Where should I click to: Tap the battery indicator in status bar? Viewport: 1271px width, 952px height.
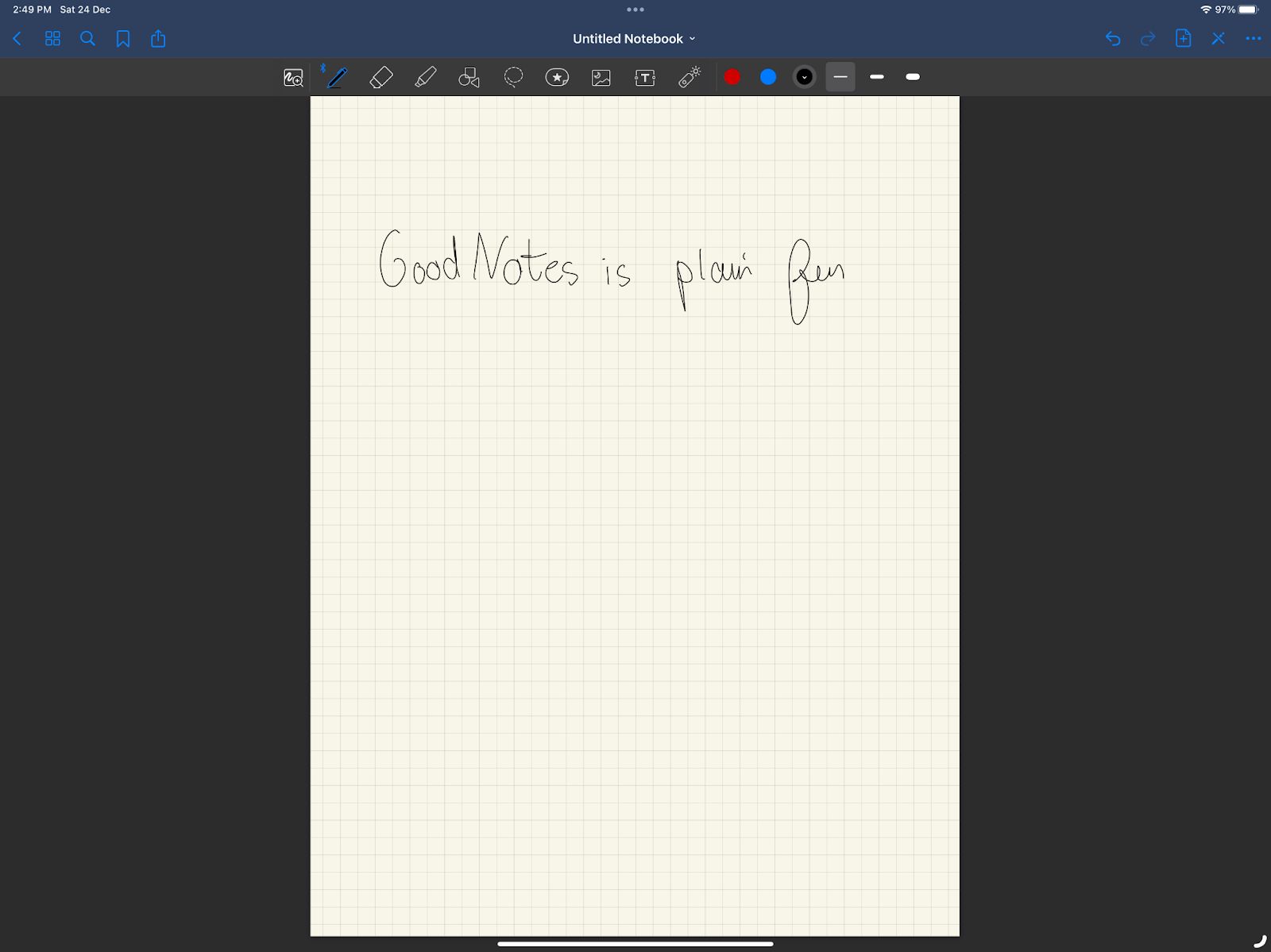click(x=1249, y=10)
